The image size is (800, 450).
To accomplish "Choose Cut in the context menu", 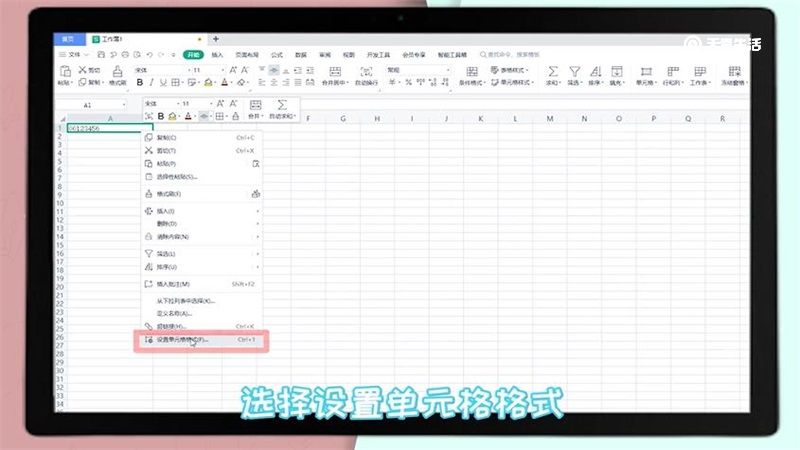I will [202, 151].
